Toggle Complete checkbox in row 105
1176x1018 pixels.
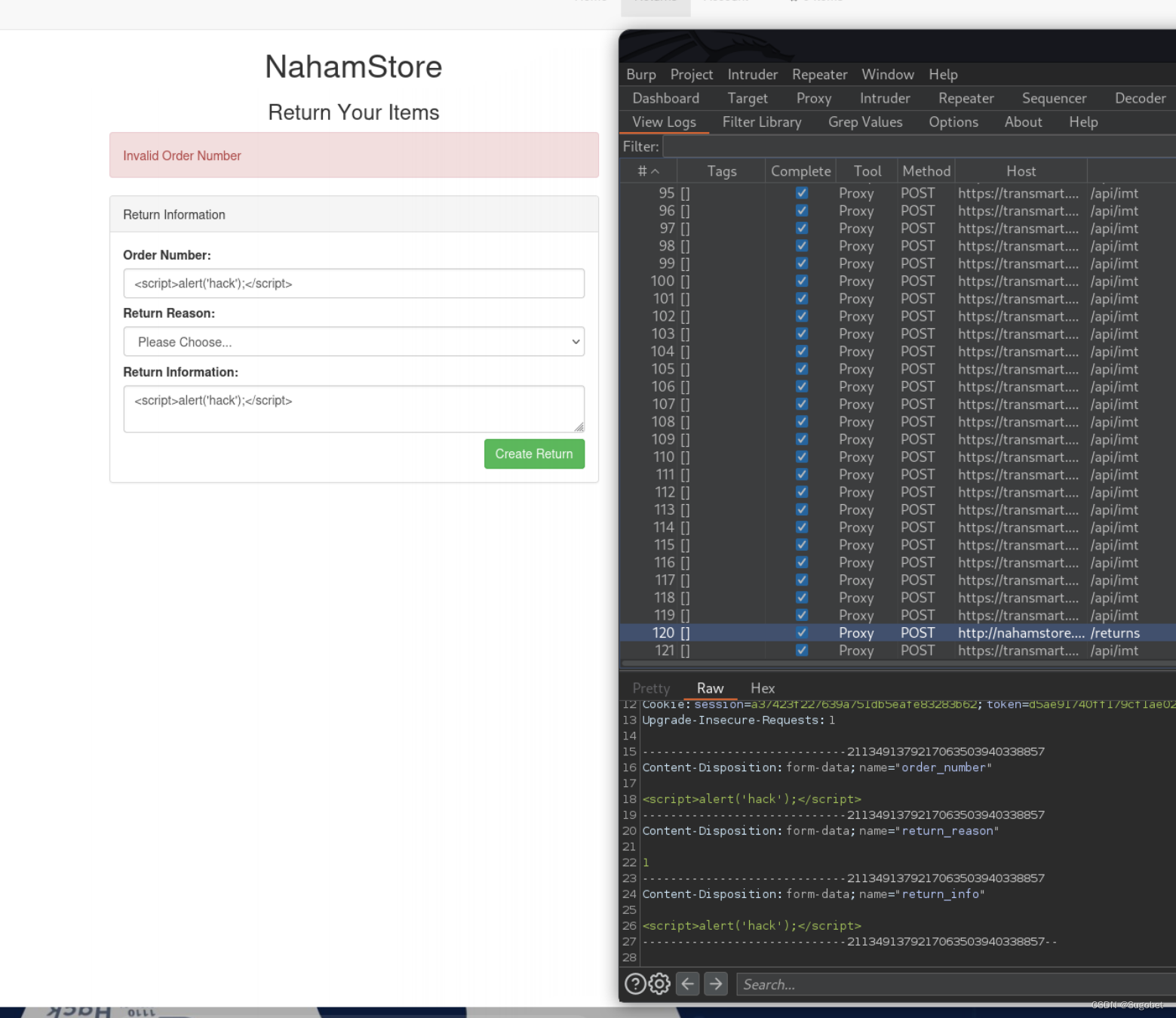tap(802, 369)
